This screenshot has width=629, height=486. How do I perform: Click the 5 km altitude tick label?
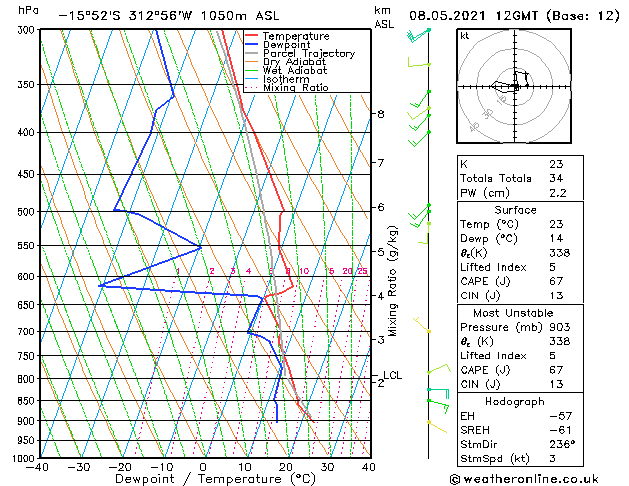[x=381, y=252]
